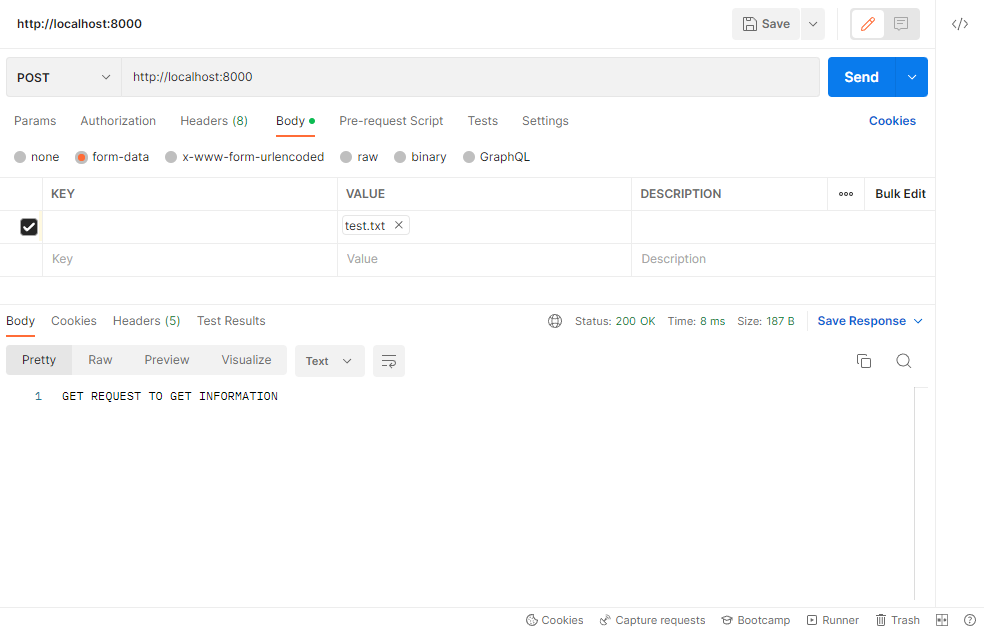Image resolution: width=984 pixels, height=632 pixels.
Task: Open the Text format dropdown
Action: (329, 361)
